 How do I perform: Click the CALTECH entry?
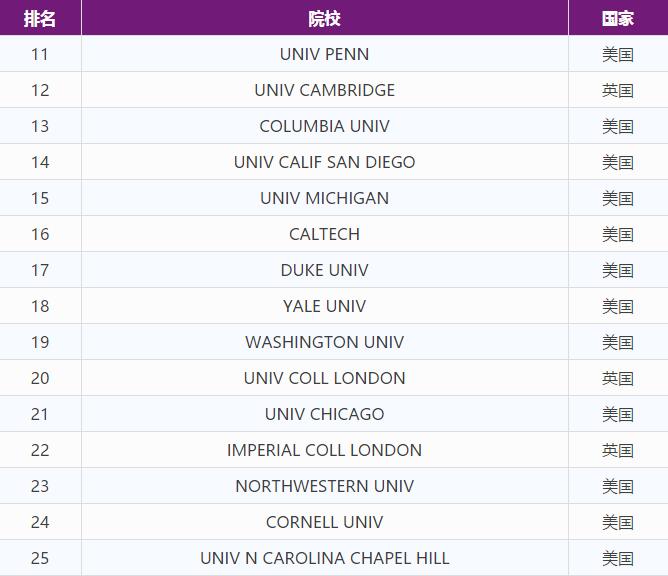point(324,234)
